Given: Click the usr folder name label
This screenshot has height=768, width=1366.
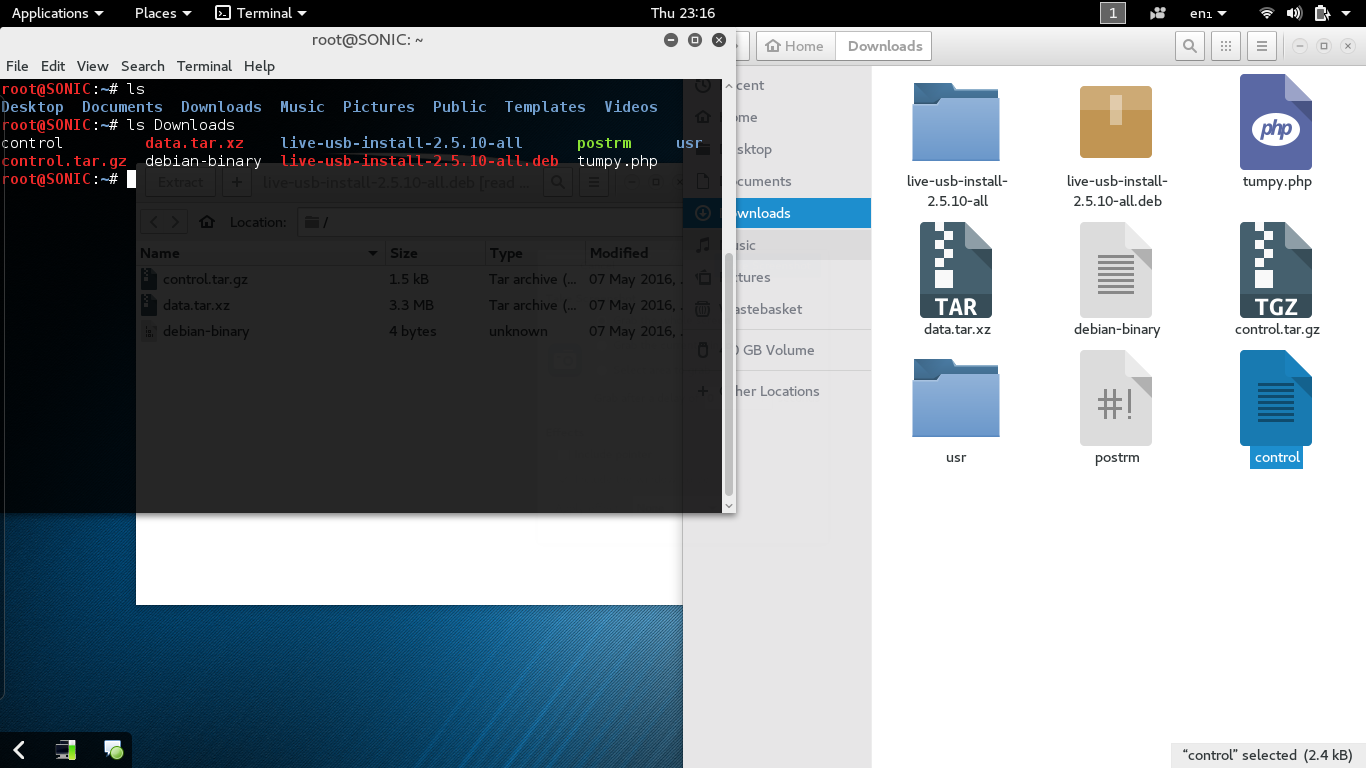Looking at the screenshot, I should pos(956,457).
